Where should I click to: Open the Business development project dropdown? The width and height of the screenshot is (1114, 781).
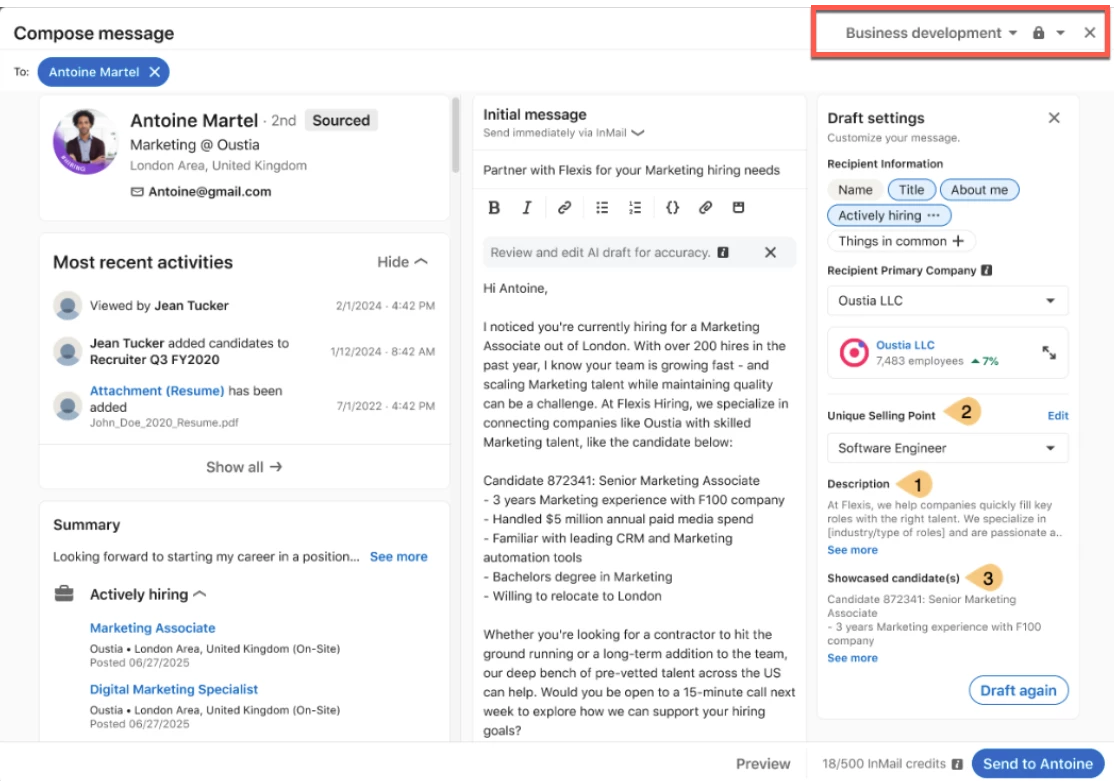click(931, 33)
